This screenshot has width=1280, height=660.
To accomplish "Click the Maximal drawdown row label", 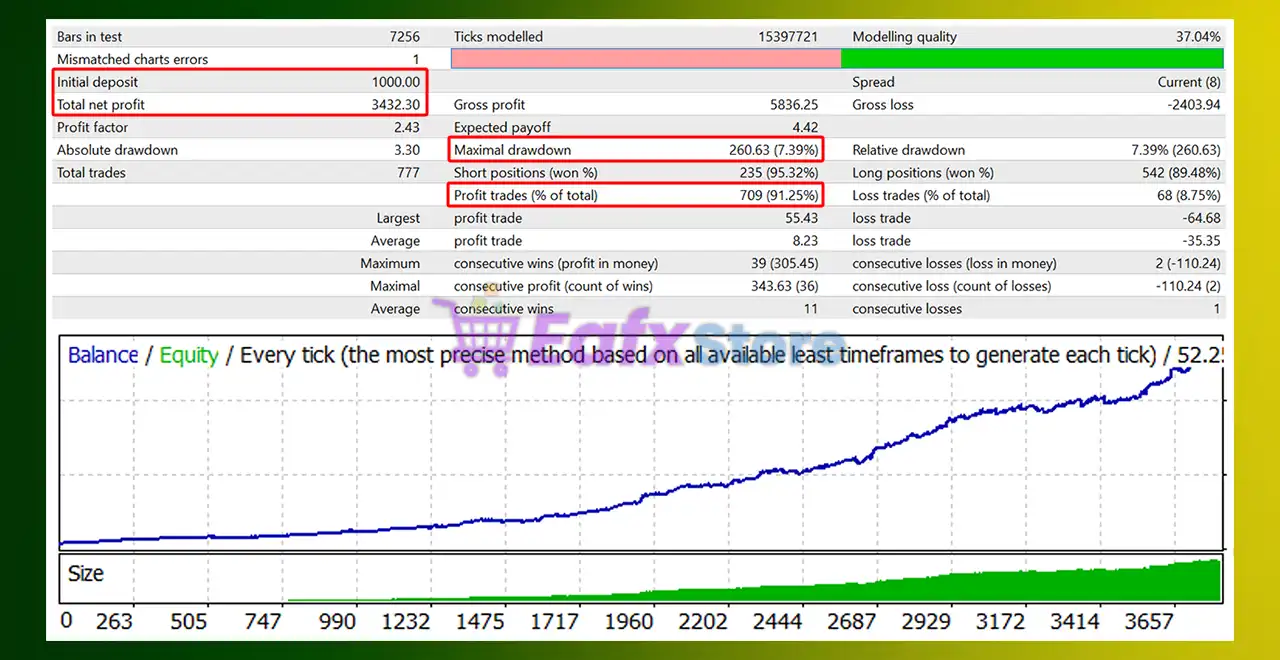I will [512, 150].
